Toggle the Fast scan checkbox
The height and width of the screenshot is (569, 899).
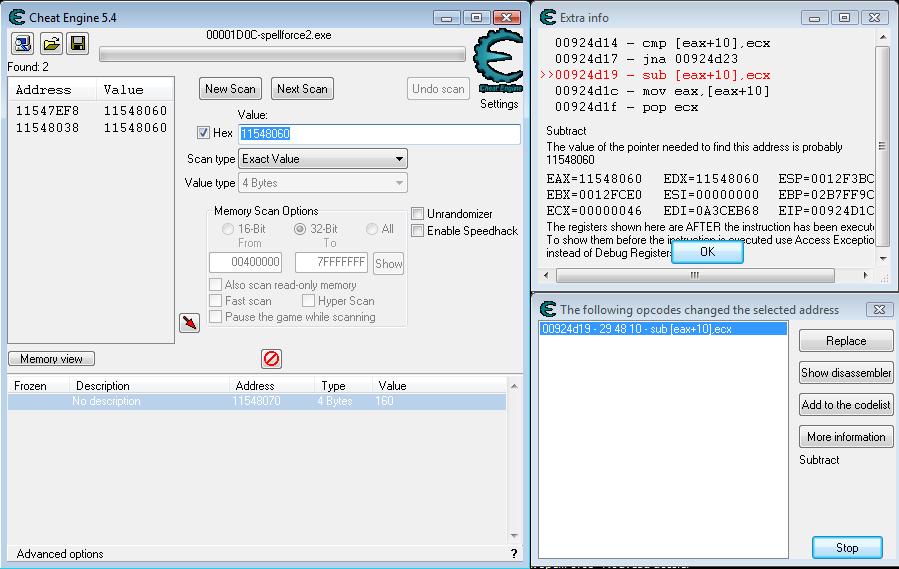(216, 301)
